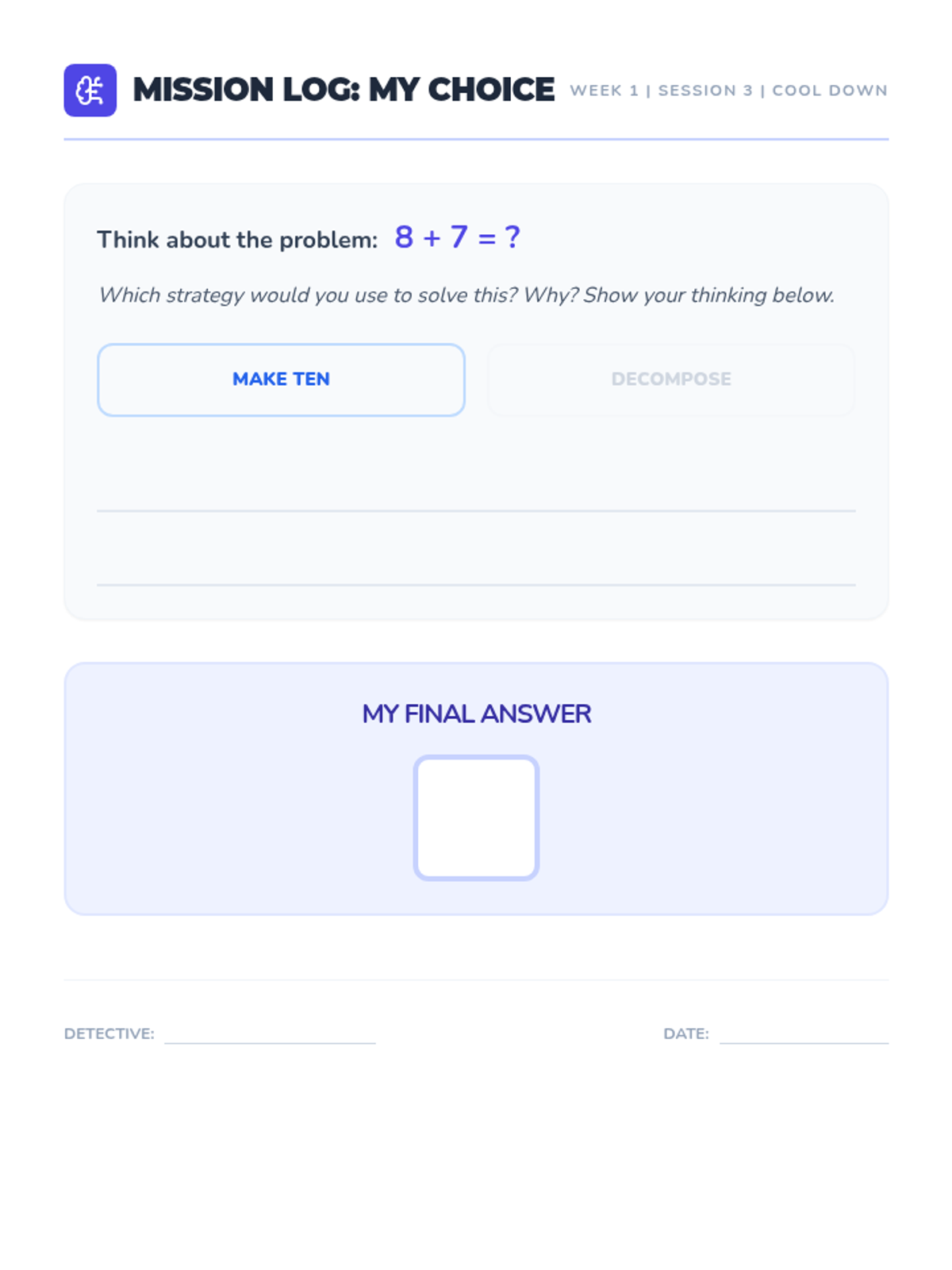Screen dimensions: 952x1270
Task: Click the question mark in the equation
Action: [512, 237]
